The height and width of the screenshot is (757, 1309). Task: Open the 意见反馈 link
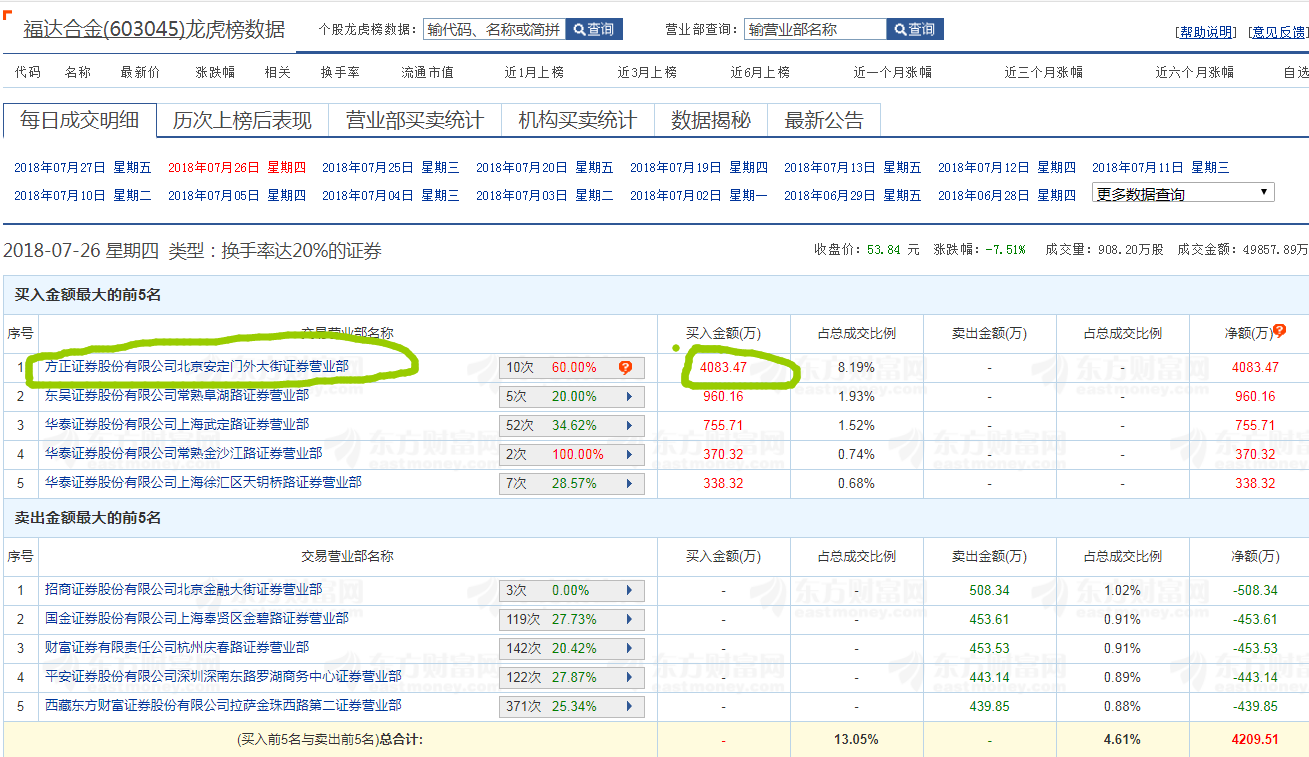[x=1278, y=32]
